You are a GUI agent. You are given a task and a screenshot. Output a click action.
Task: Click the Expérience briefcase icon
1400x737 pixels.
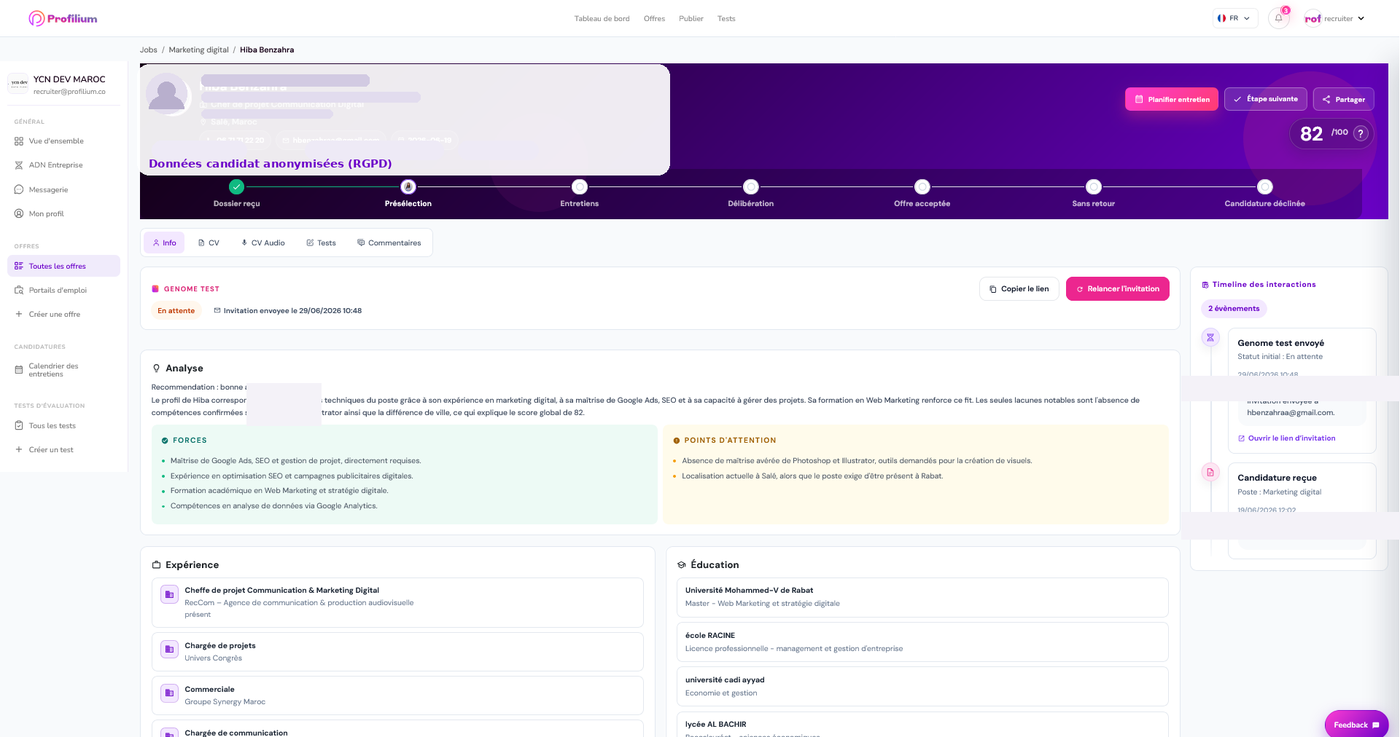[156, 565]
